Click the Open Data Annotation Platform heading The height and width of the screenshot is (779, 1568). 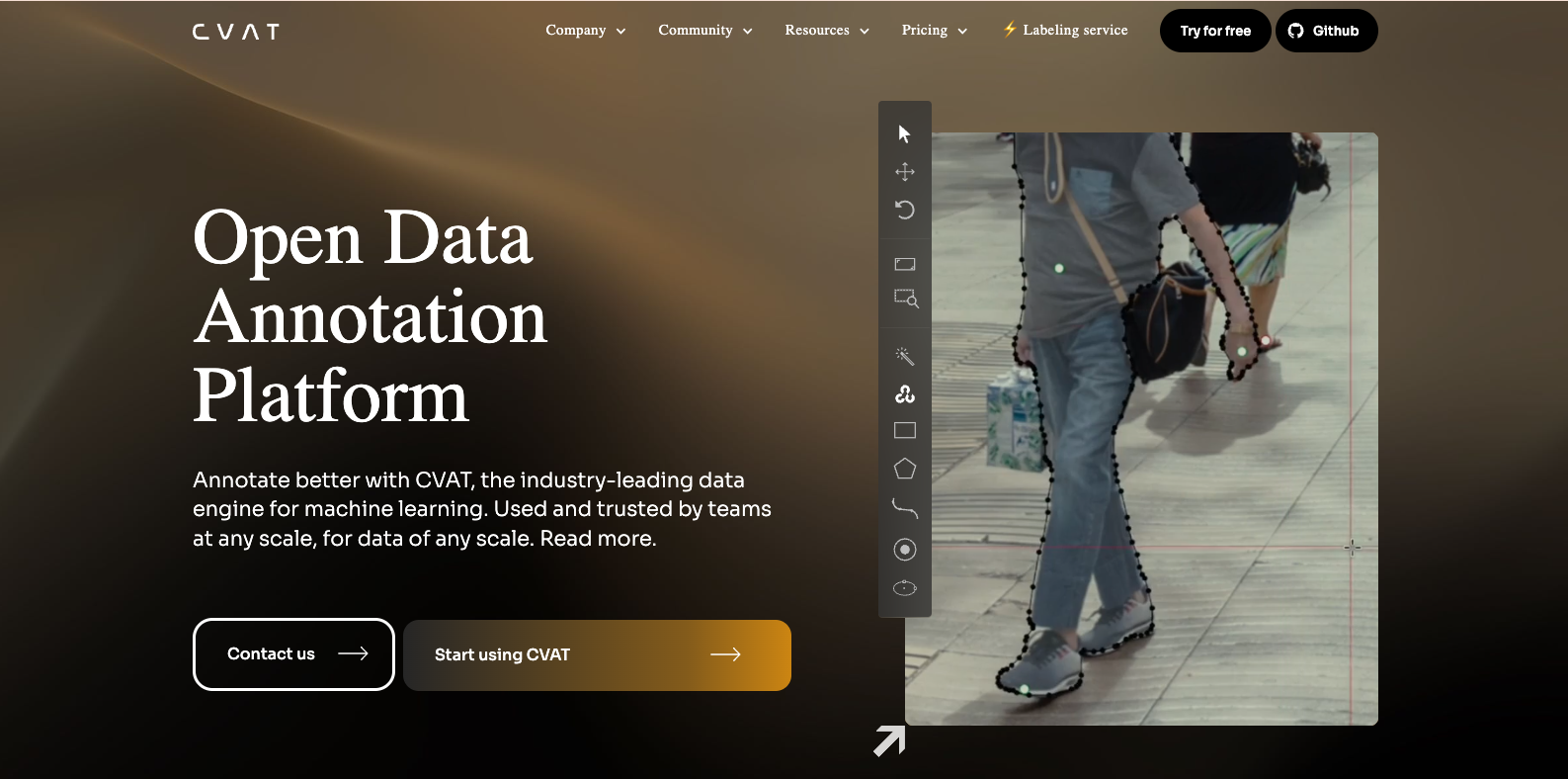[371, 316]
